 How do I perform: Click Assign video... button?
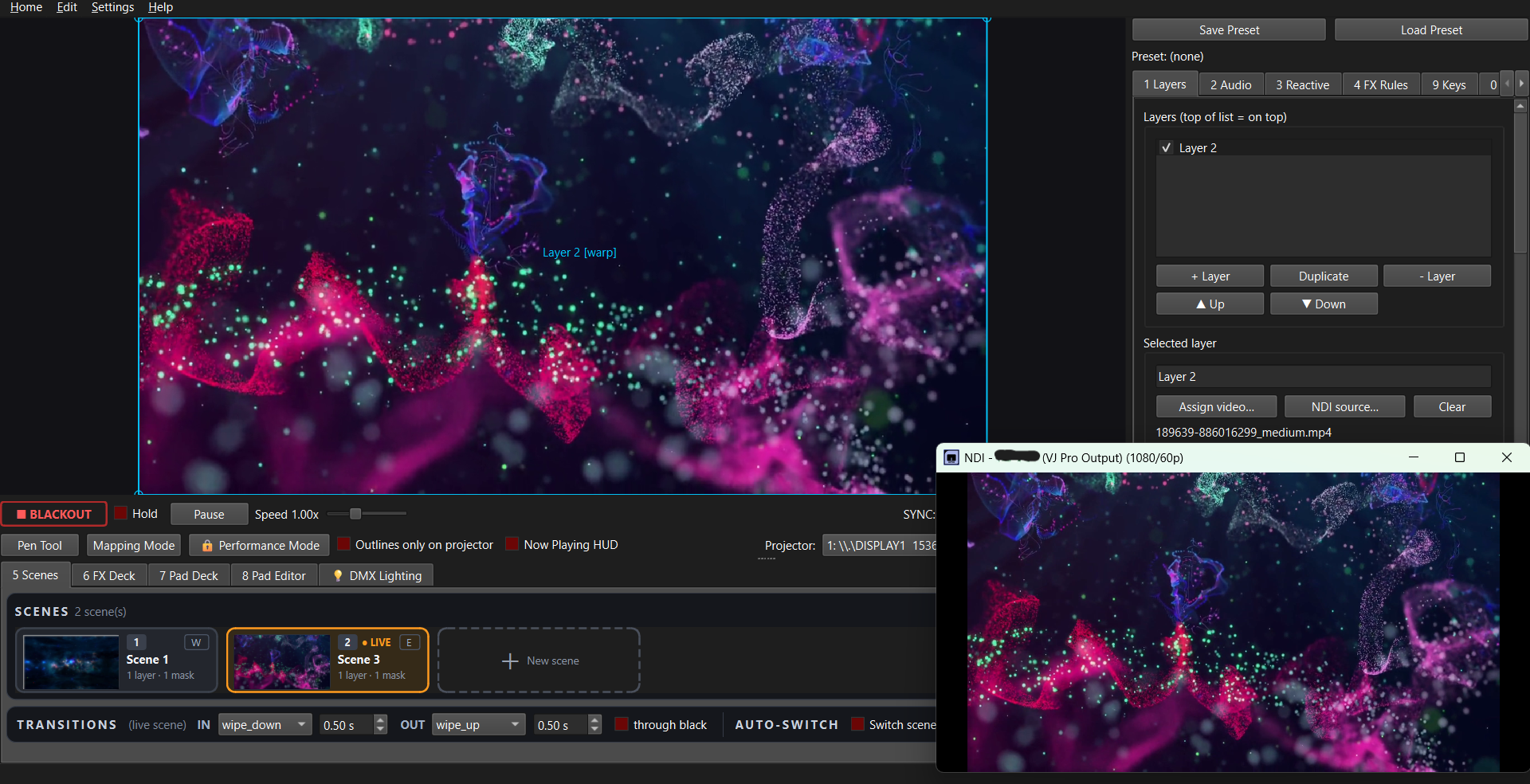coord(1216,406)
